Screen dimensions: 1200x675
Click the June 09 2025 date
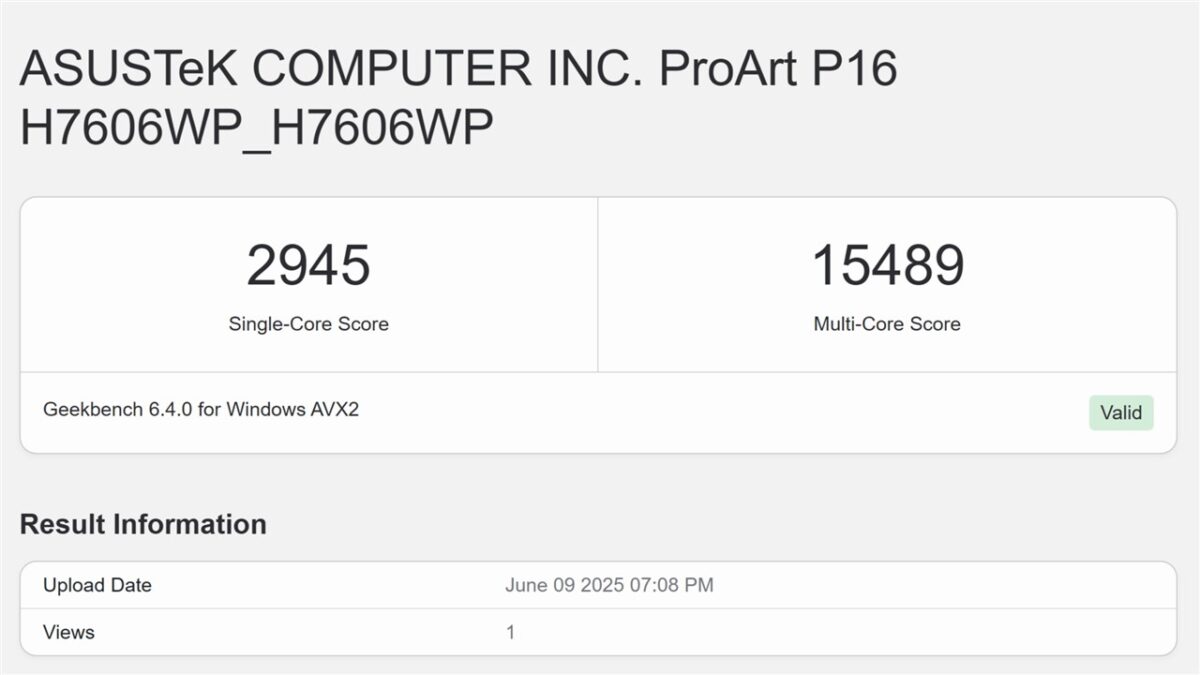561,585
